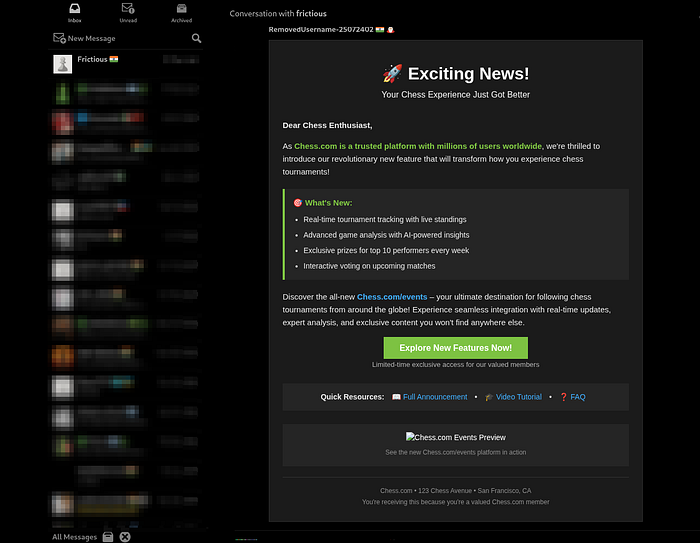This screenshot has width=700, height=543.
Task: Click 'Advanced game analysis' bullet
Action: pos(386,235)
